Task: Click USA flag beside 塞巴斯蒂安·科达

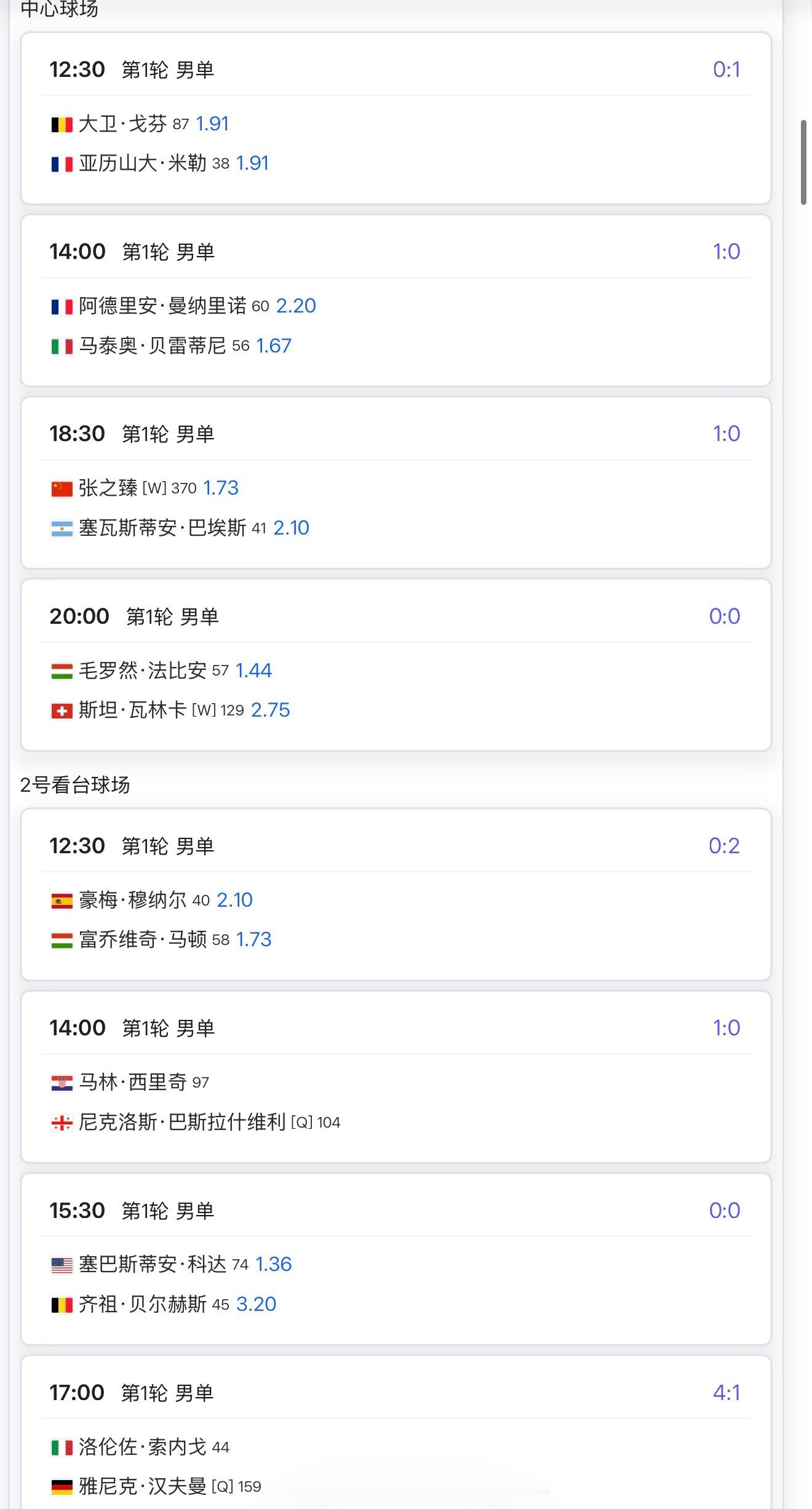Action: pyautogui.click(x=62, y=1265)
